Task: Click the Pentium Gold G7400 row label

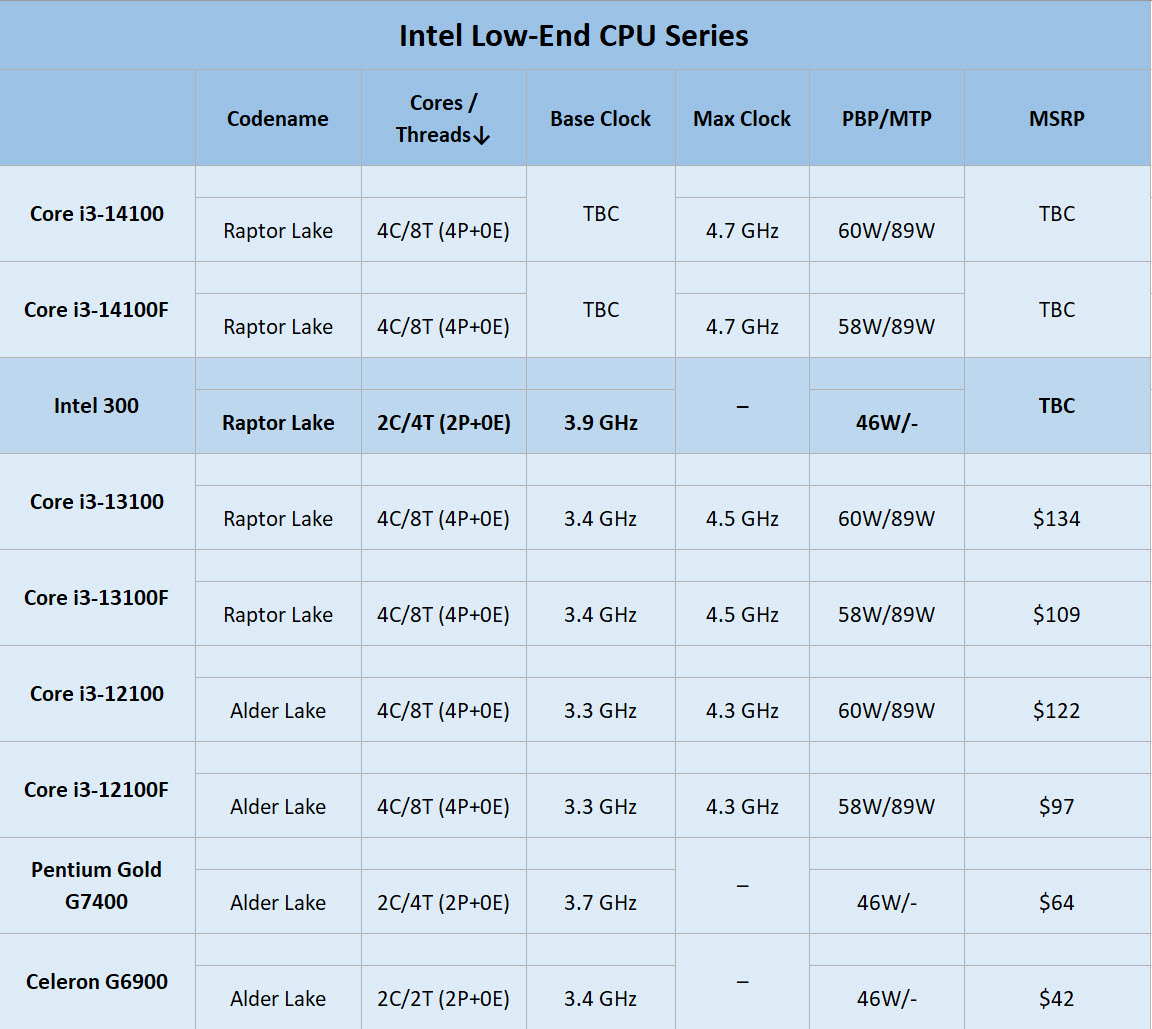Action: [97, 885]
